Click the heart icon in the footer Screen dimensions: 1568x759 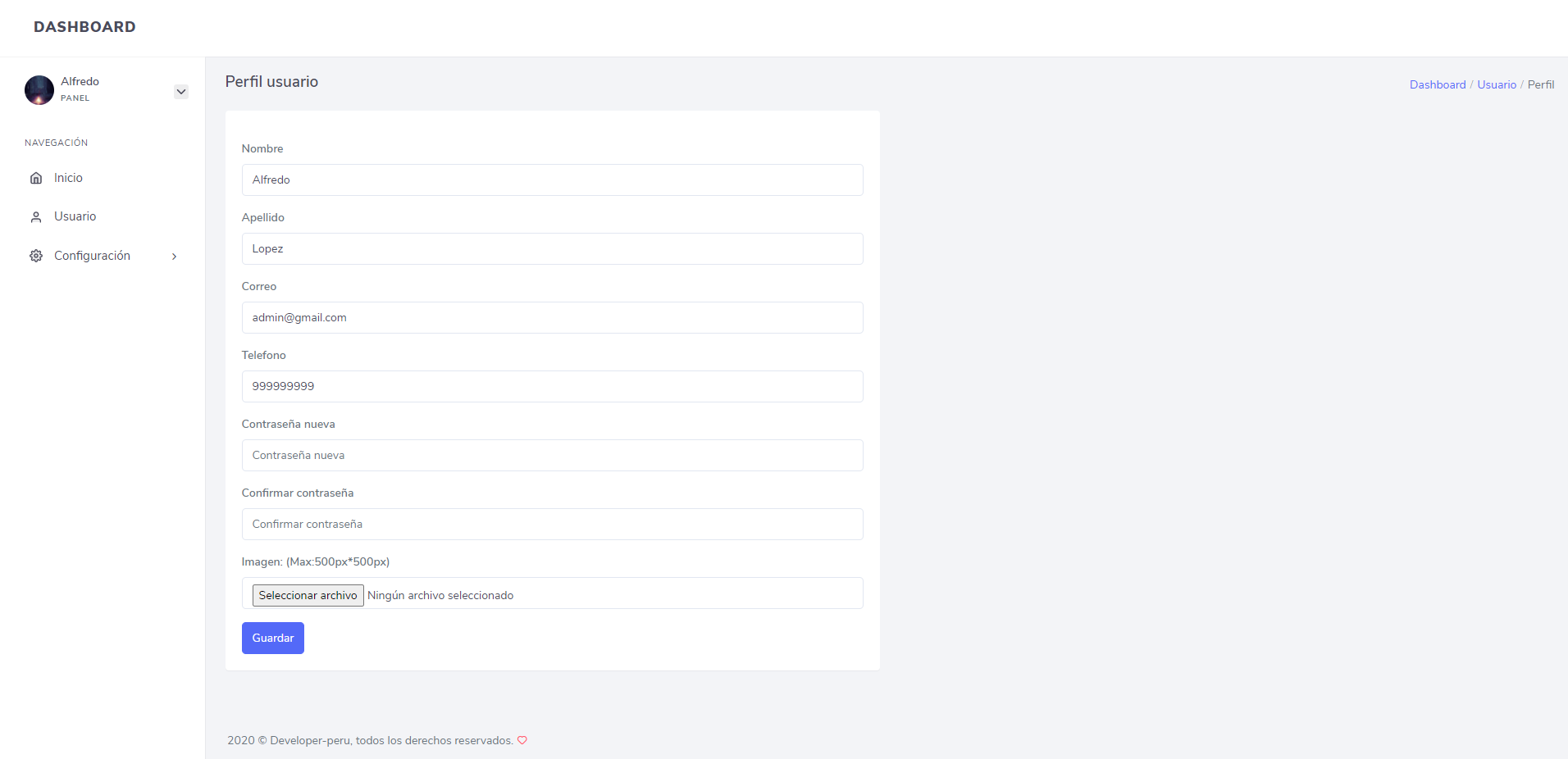(x=522, y=740)
